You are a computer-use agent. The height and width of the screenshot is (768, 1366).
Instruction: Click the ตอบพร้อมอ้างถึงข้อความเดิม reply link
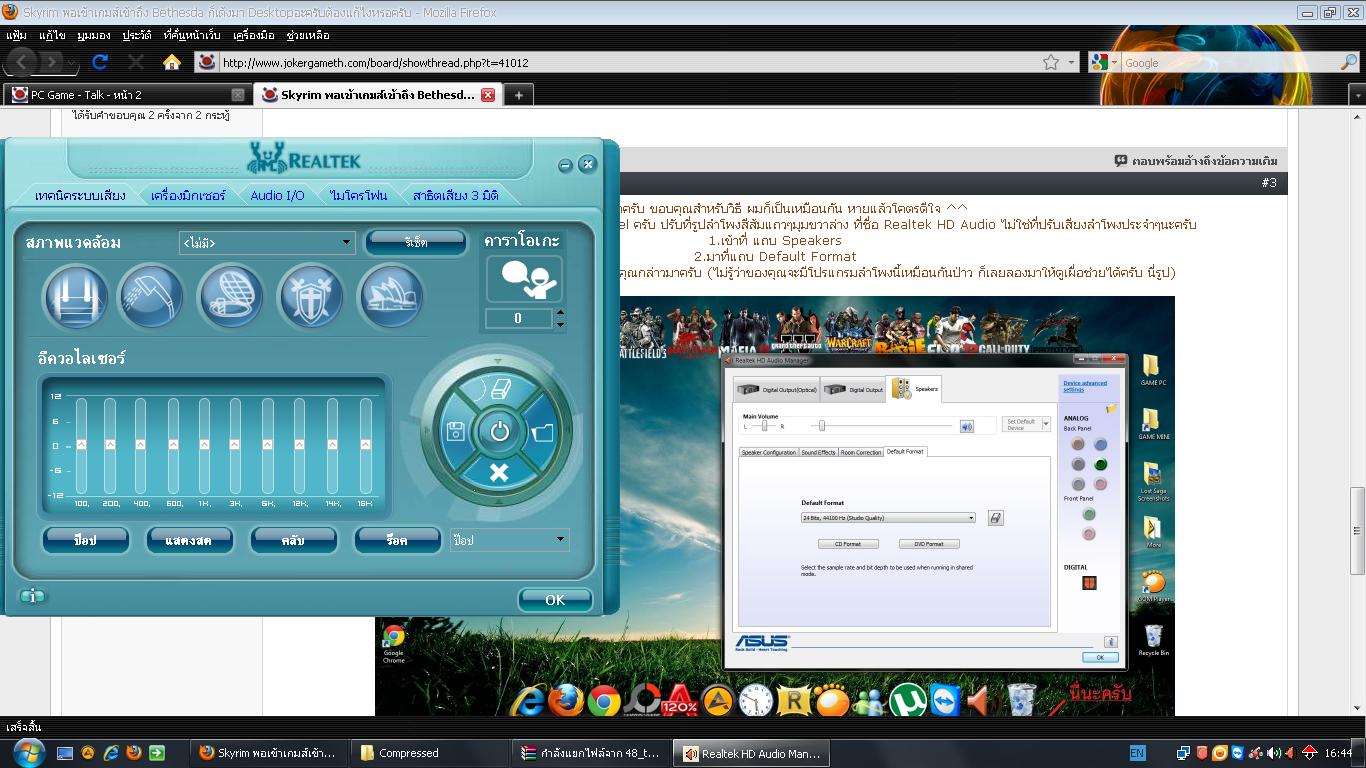[1196, 160]
